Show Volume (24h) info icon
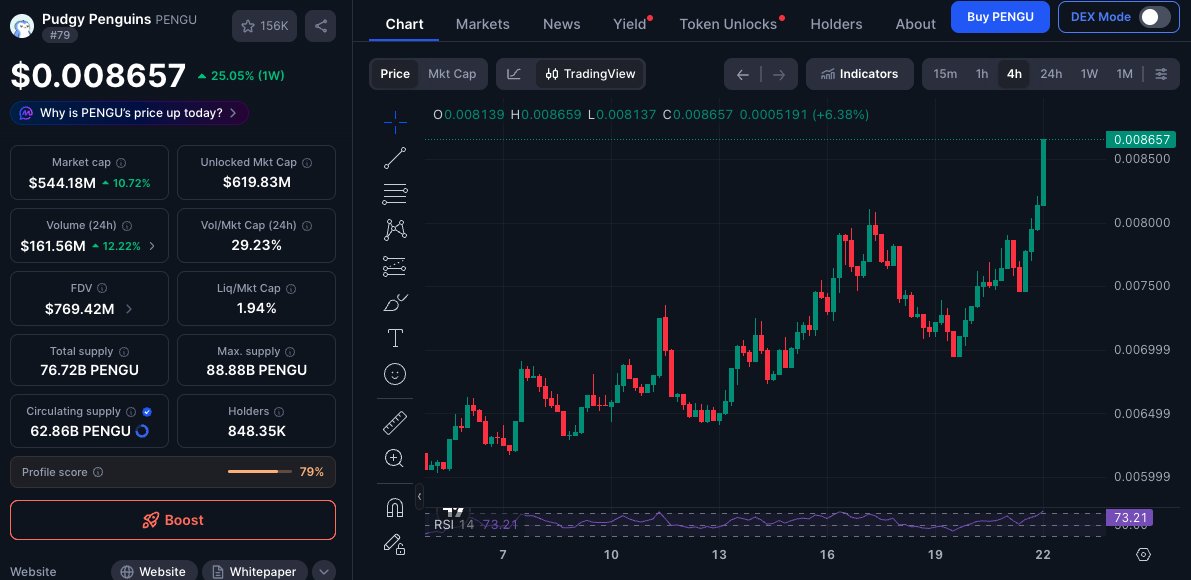1191x580 pixels. click(x=127, y=225)
